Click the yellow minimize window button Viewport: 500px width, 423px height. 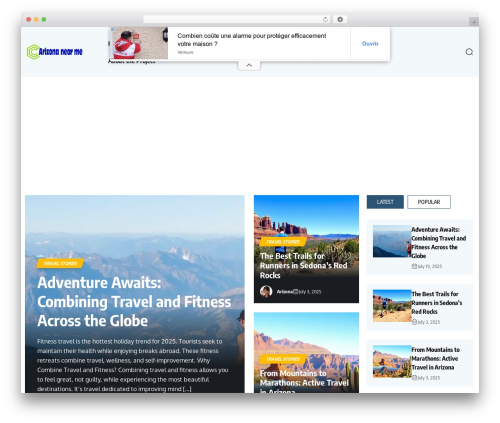[x=36, y=19]
